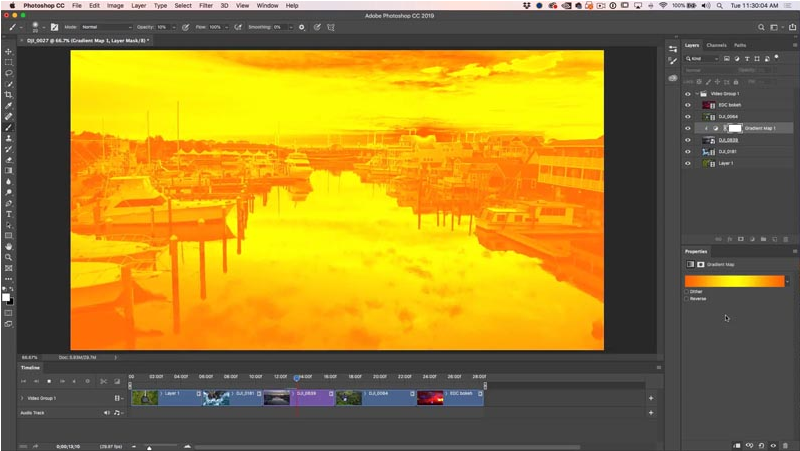Hide the DJI_0839 layer
The height and width of the screenshot is (451, 800).
688,140
